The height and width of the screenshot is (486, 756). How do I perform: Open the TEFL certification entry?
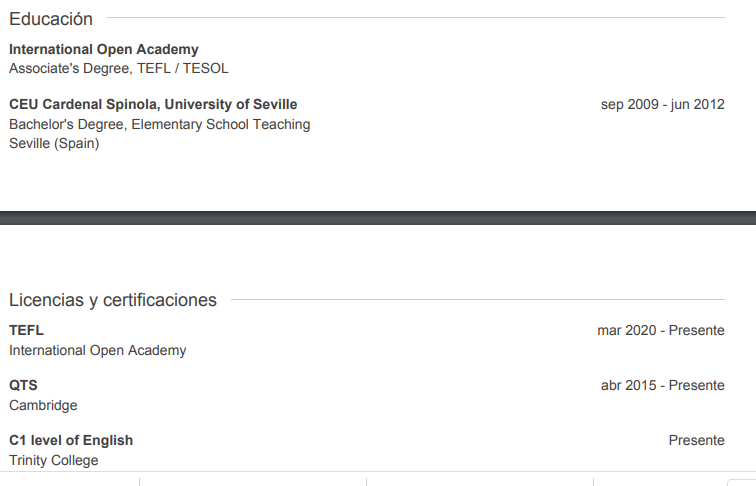[x=27, y=330]
